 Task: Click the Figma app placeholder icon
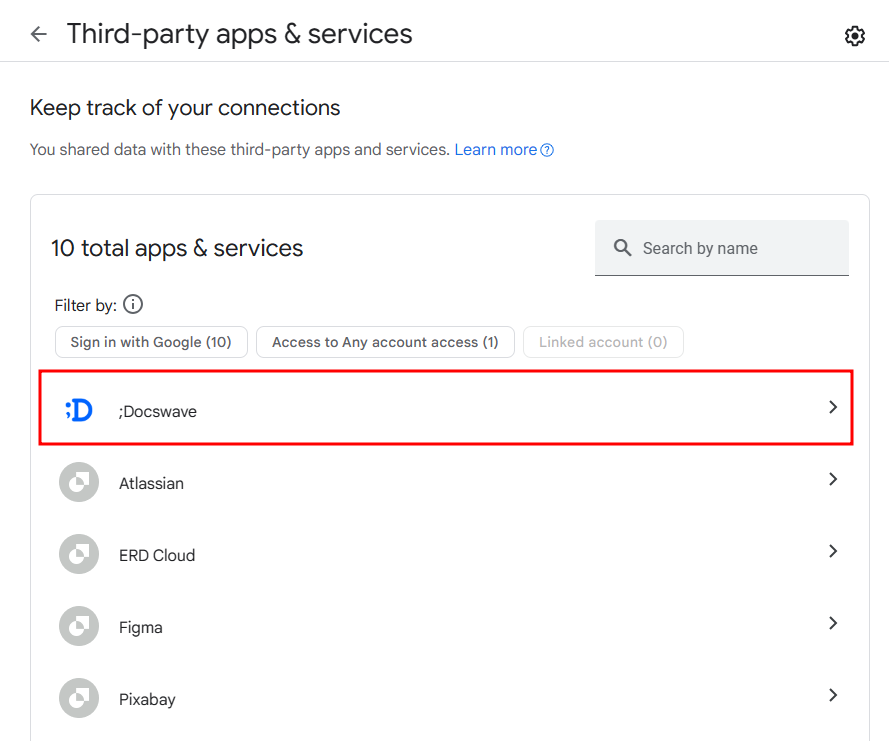coord(79,626)
